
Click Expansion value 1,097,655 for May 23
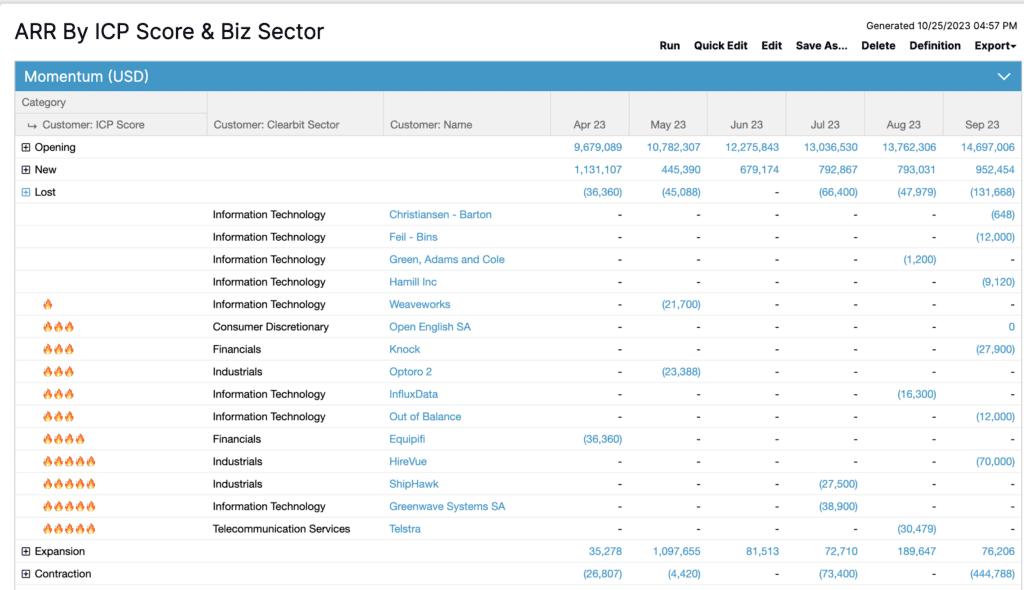pyautogui.click(x=676, y=551)
